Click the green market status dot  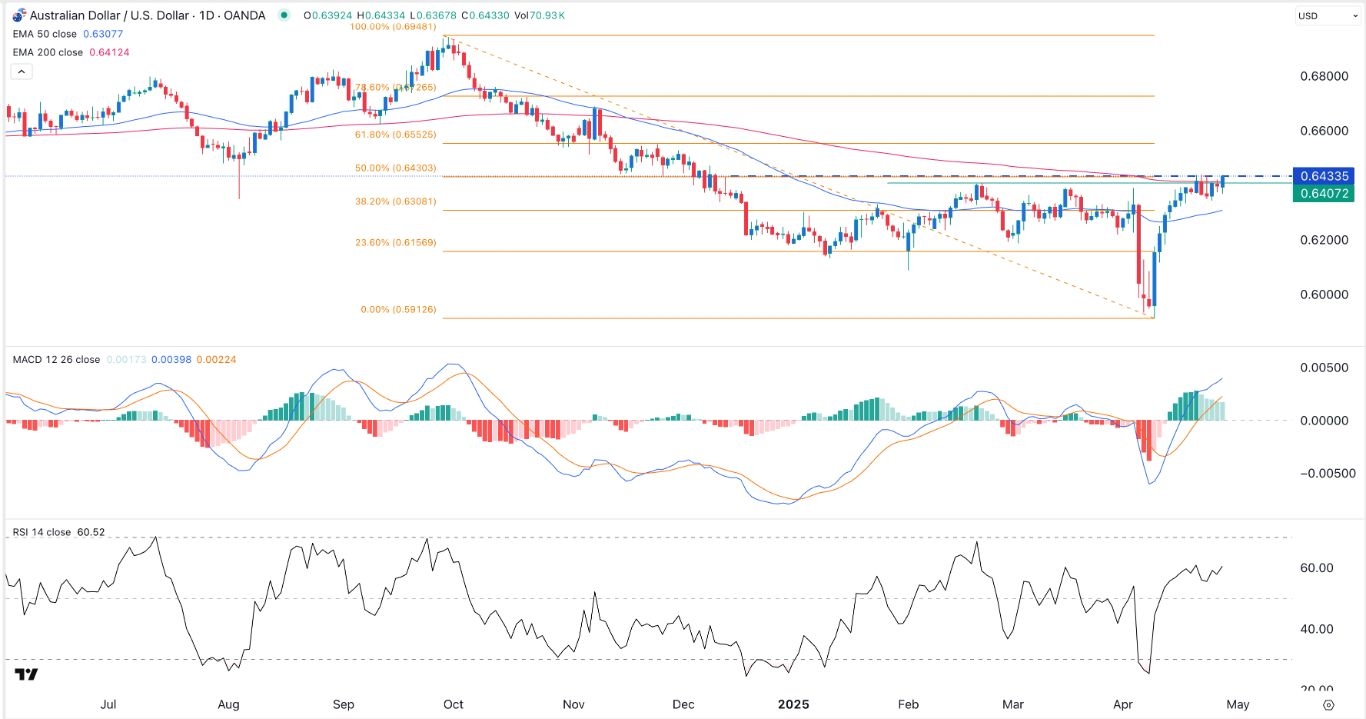284,15
